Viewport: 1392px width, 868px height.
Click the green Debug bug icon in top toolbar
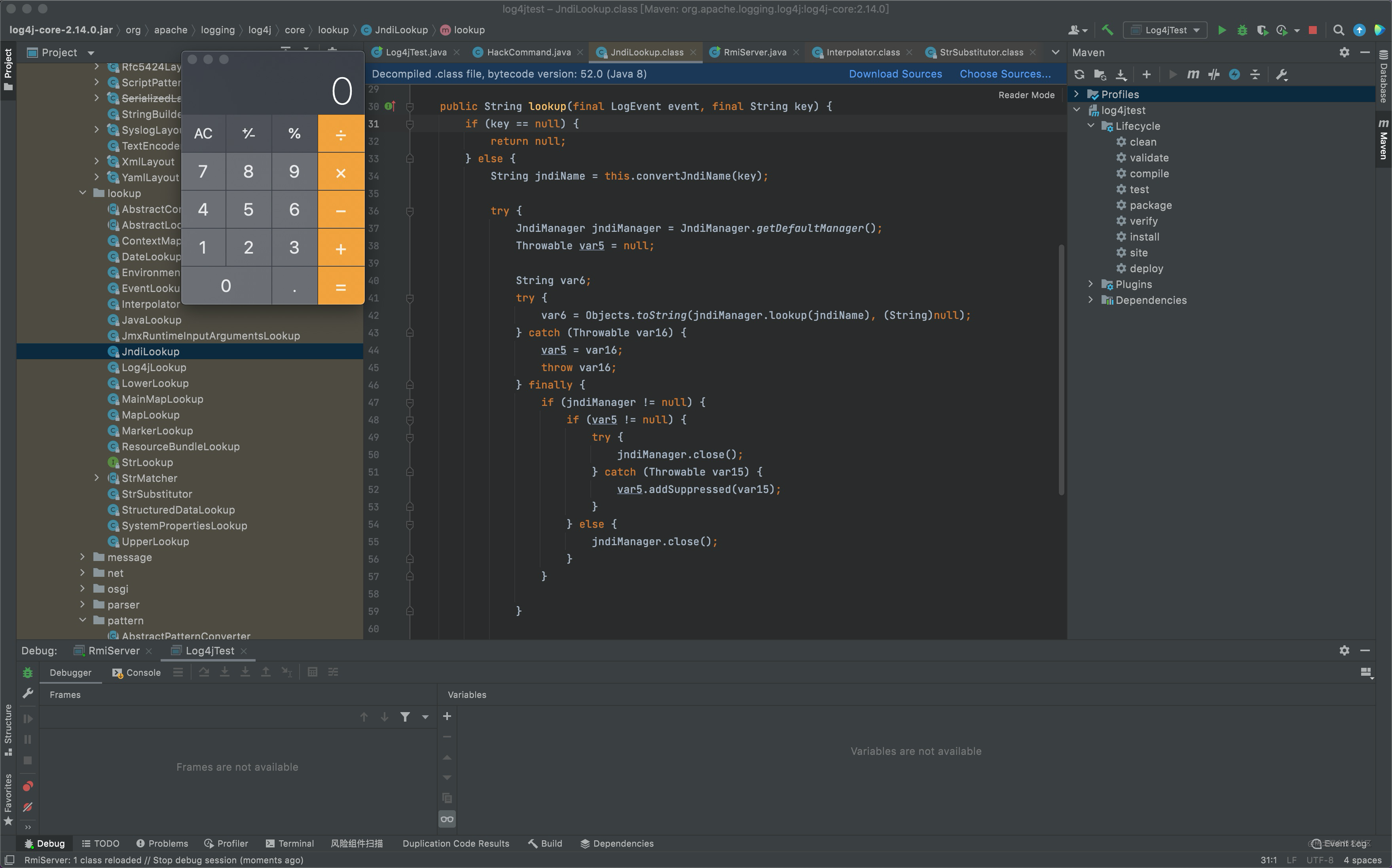tap(1242, 30)
